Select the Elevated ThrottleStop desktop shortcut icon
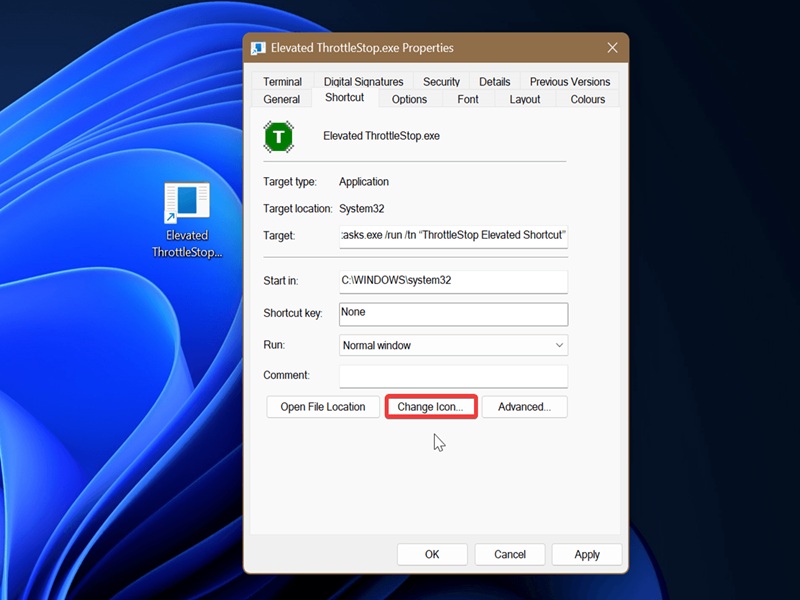 coord(187,203)
